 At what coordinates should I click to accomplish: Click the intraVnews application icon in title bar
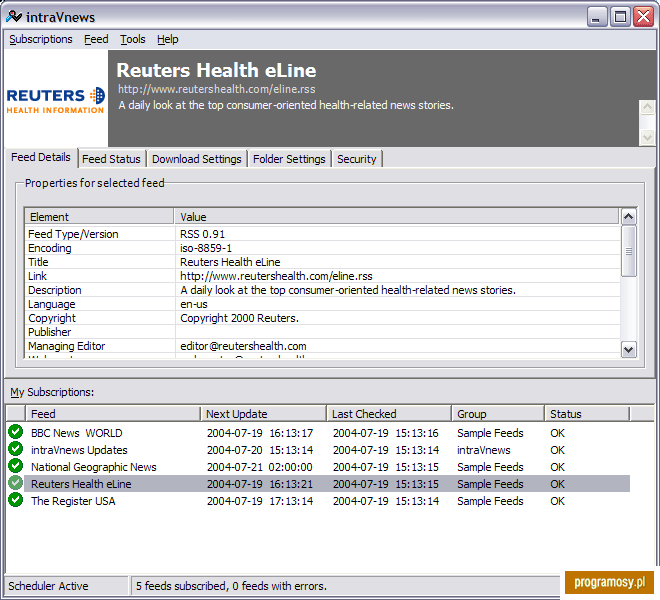(x=13, y=16)
